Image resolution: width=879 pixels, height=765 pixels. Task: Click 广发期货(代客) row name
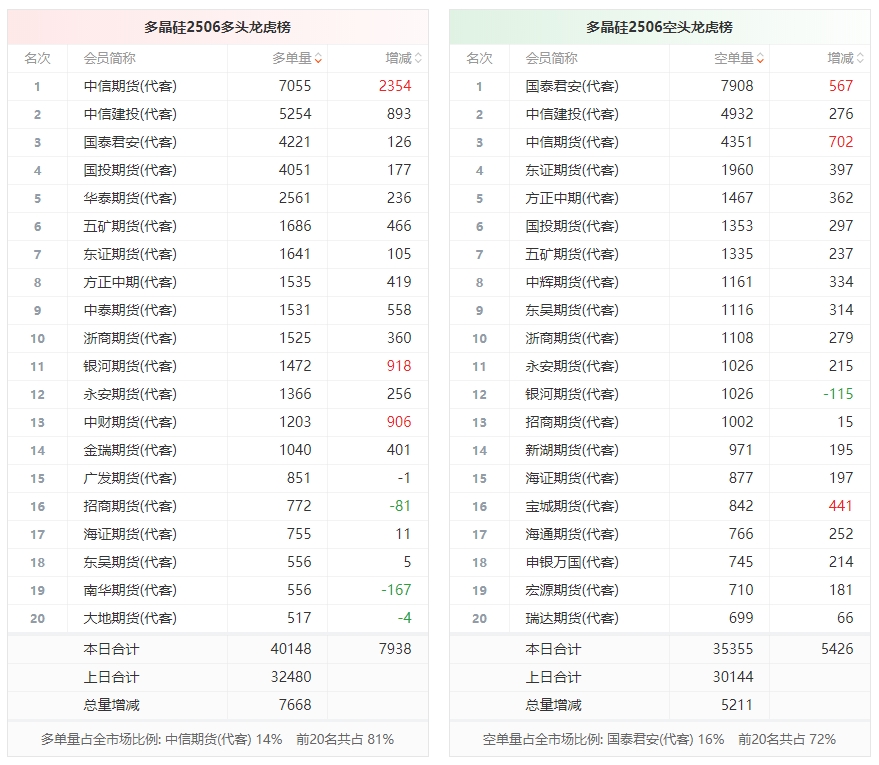click(130, 479)
